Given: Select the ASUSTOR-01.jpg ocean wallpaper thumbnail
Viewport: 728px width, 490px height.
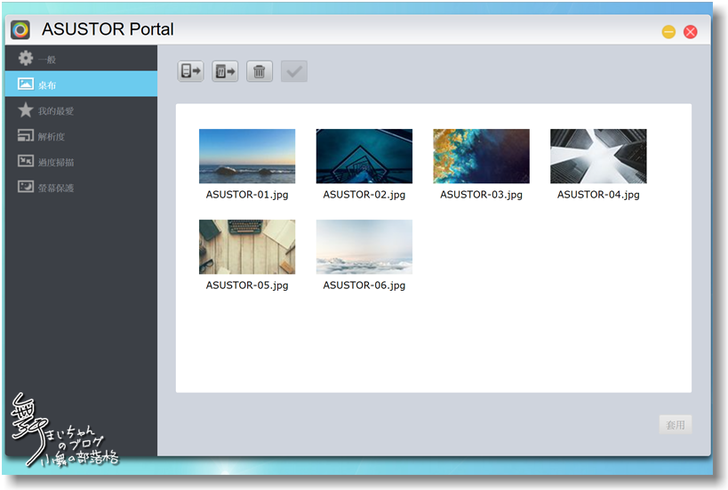Looking at the screenshot, I should [x=247, y=156].
